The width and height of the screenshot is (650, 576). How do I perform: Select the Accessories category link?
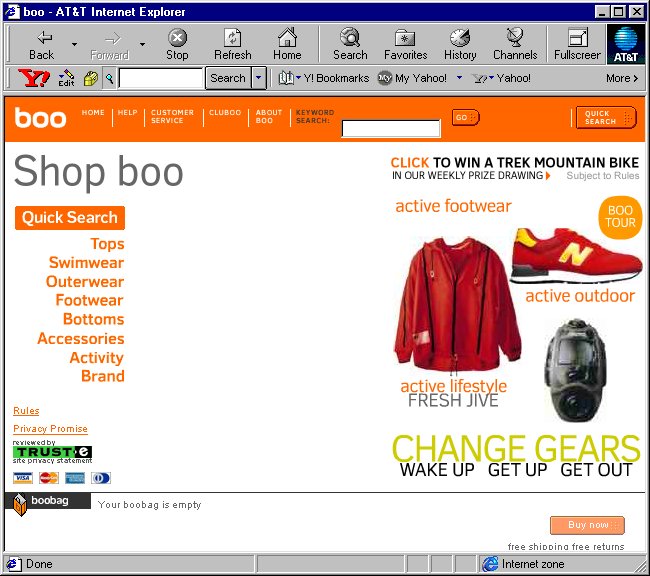[x=81, y=339]
